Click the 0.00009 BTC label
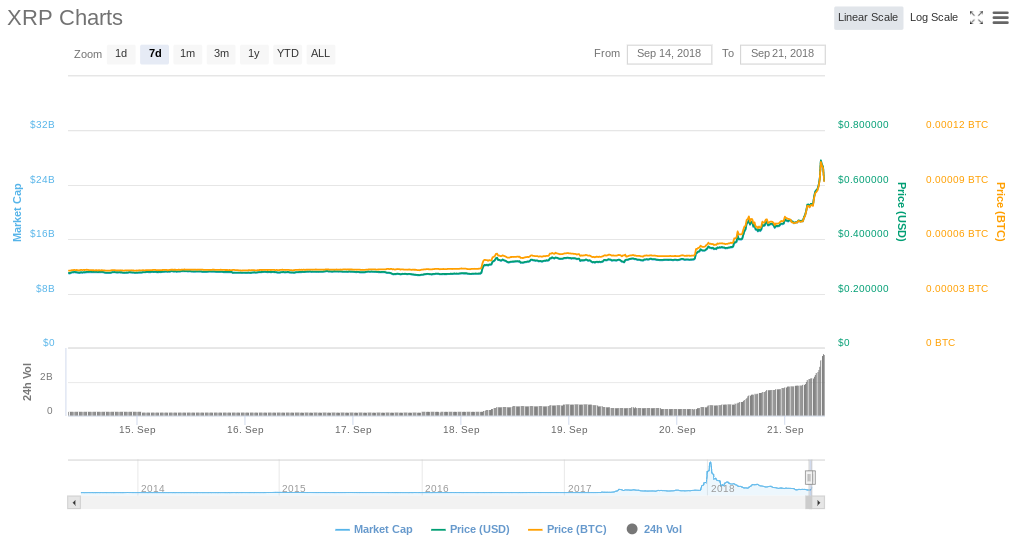1015x542 pixels. click(x=957, y=179)
